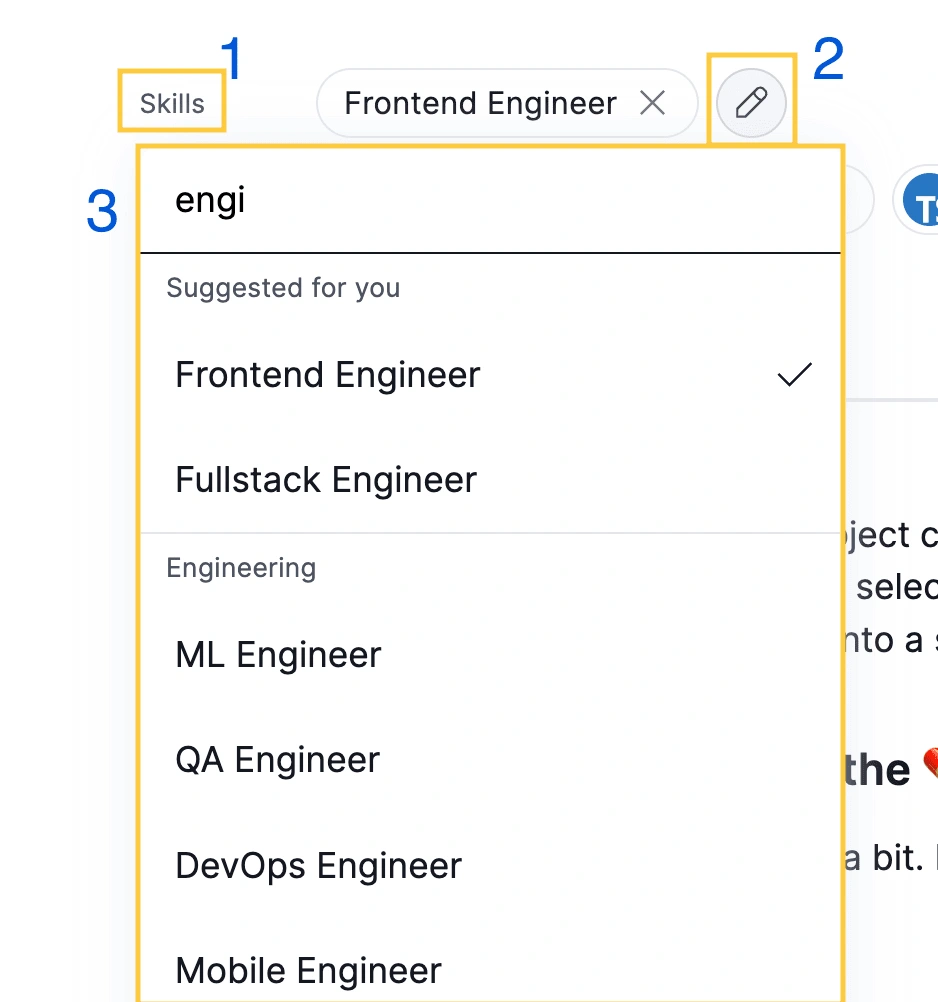Click the search field containing "engi"
The image size is (938, 1002).
click(x=490, y=201)
